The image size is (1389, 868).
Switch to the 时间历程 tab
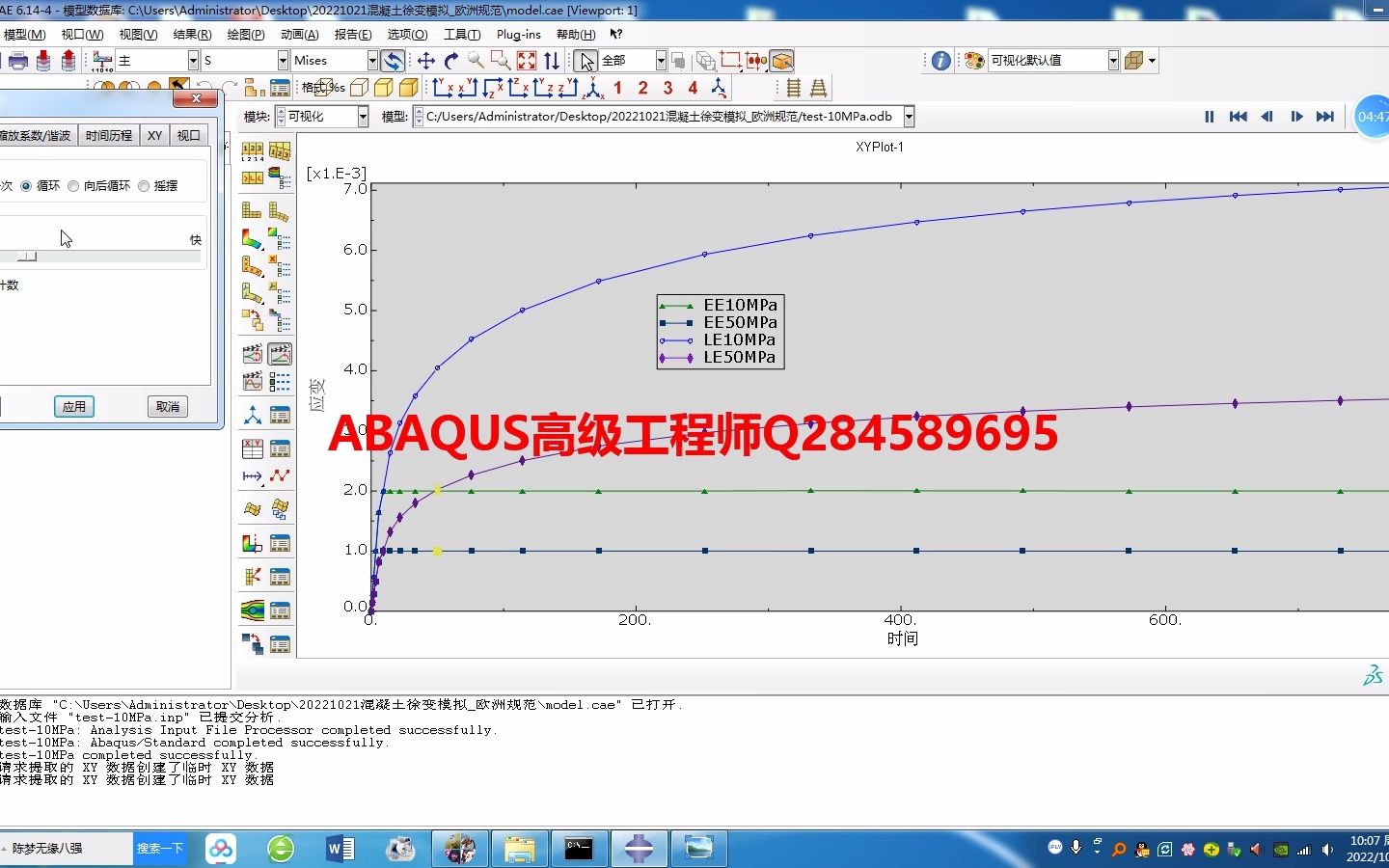108,136
